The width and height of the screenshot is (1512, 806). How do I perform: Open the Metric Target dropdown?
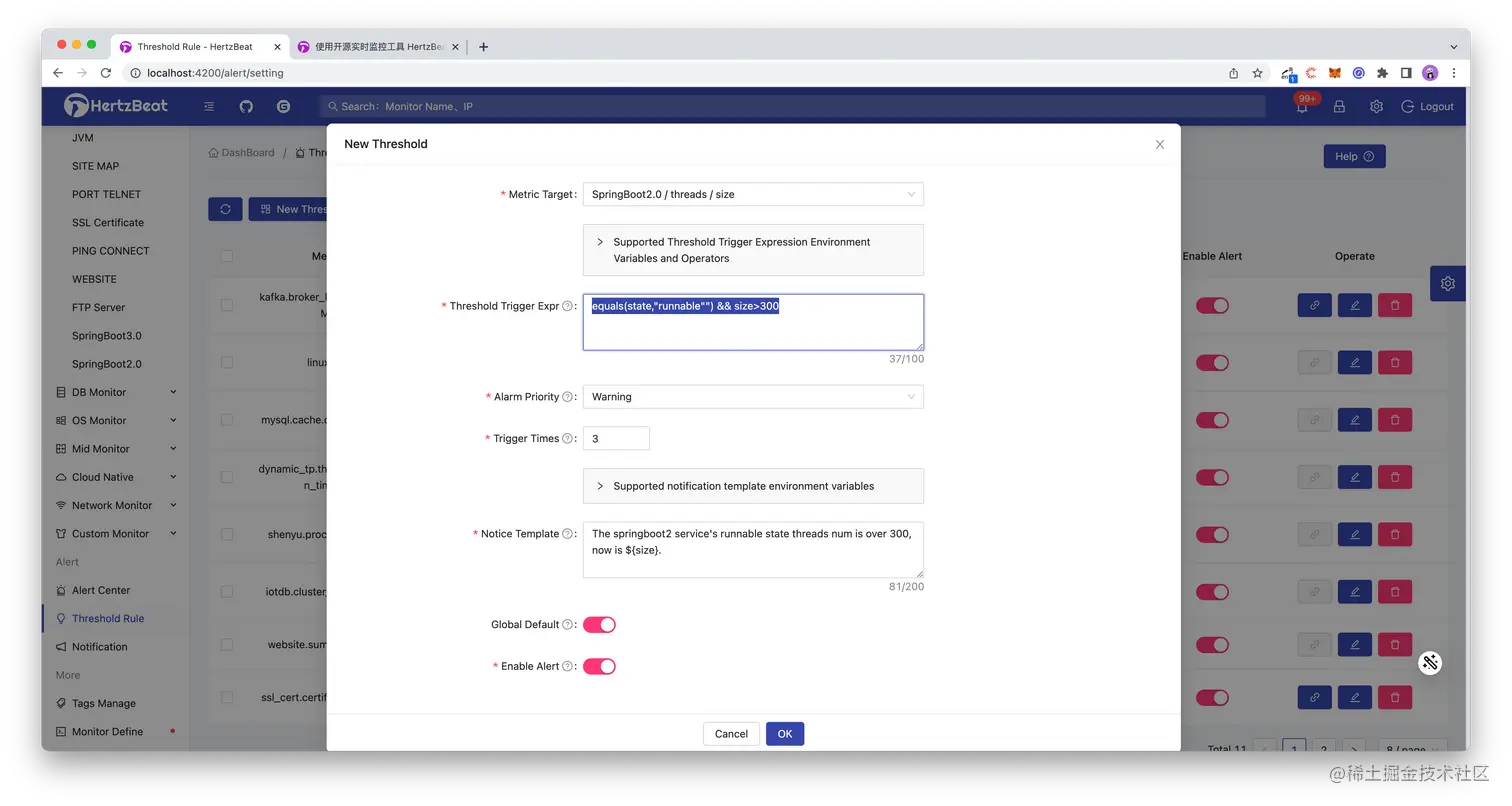coord(753,194)
